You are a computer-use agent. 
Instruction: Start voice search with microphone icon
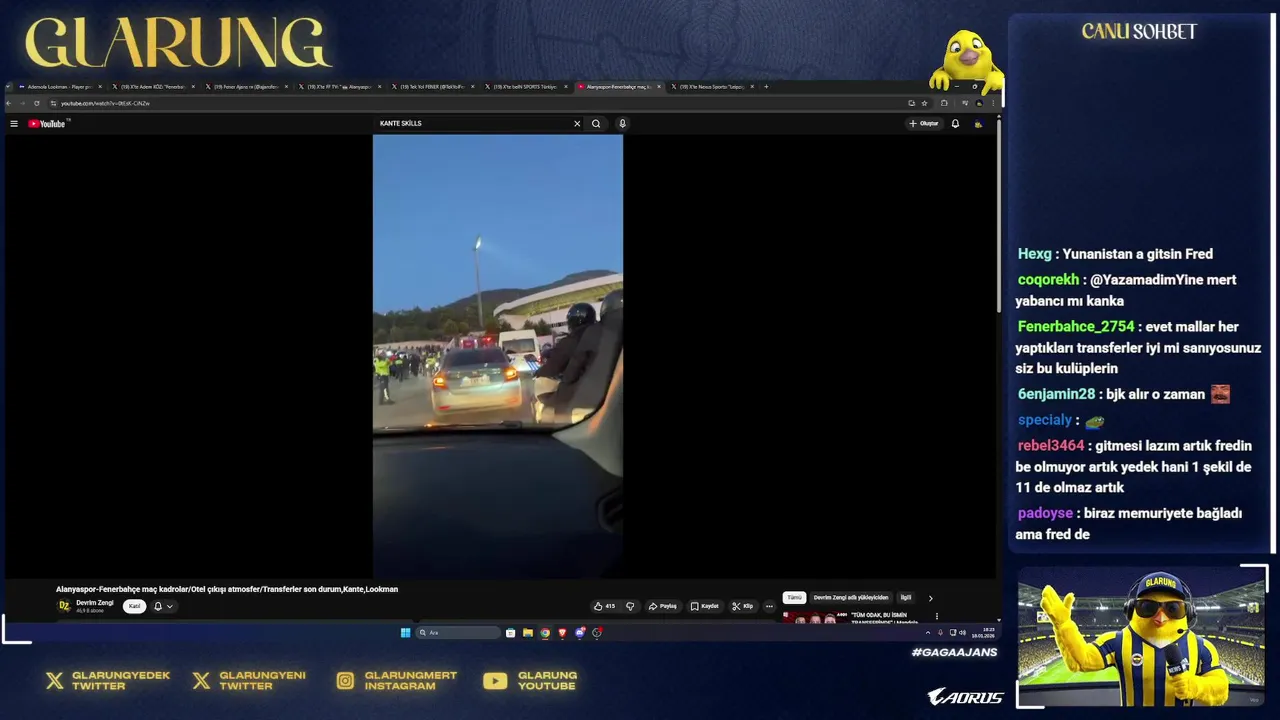click(x=622, y=124)
